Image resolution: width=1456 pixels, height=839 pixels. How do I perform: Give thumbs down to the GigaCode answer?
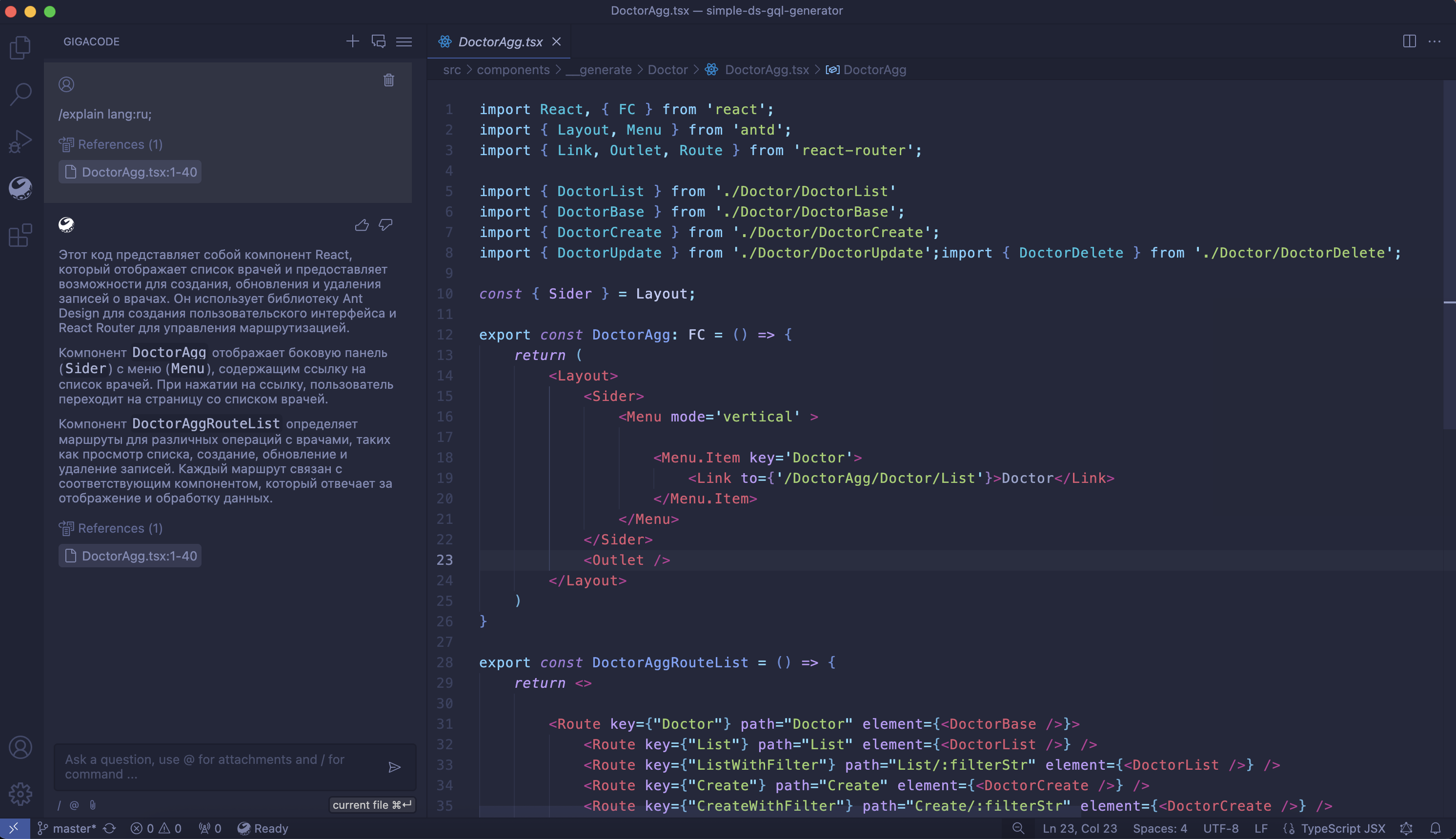tap(385, 225)
